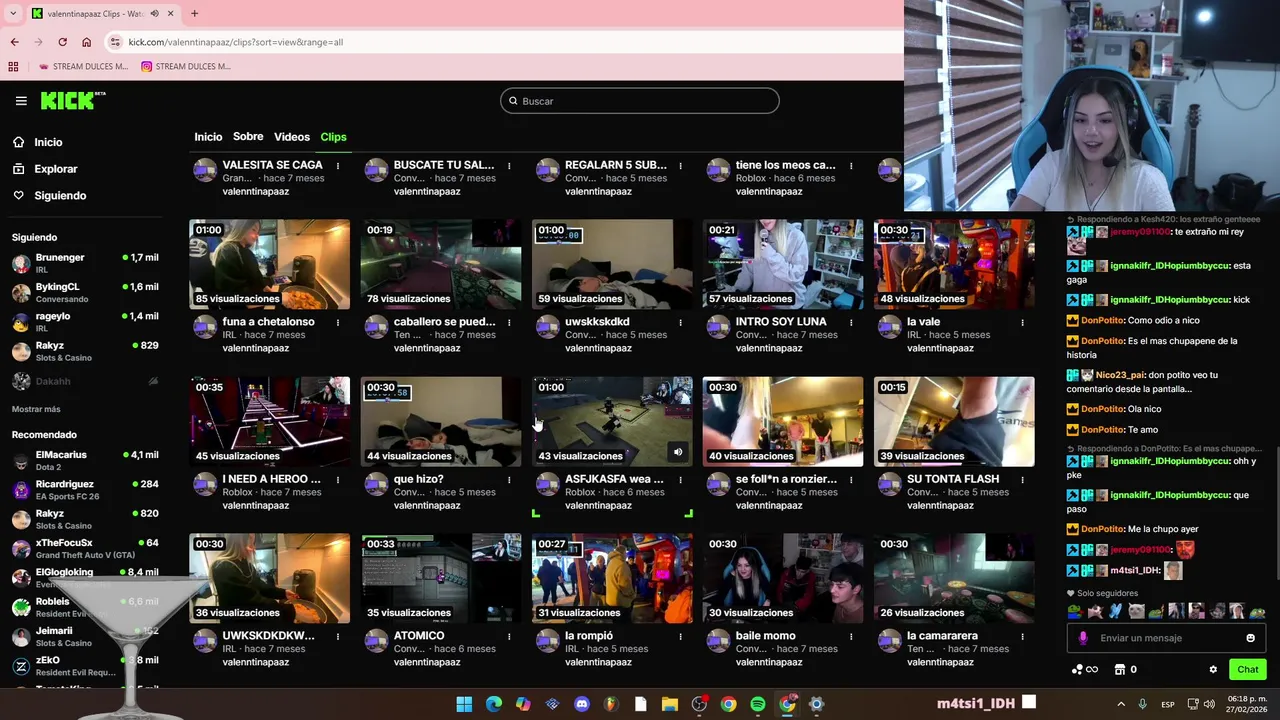Open the xTheFocuSx recommended channel

pyautogui.click(x=85, y=548)
